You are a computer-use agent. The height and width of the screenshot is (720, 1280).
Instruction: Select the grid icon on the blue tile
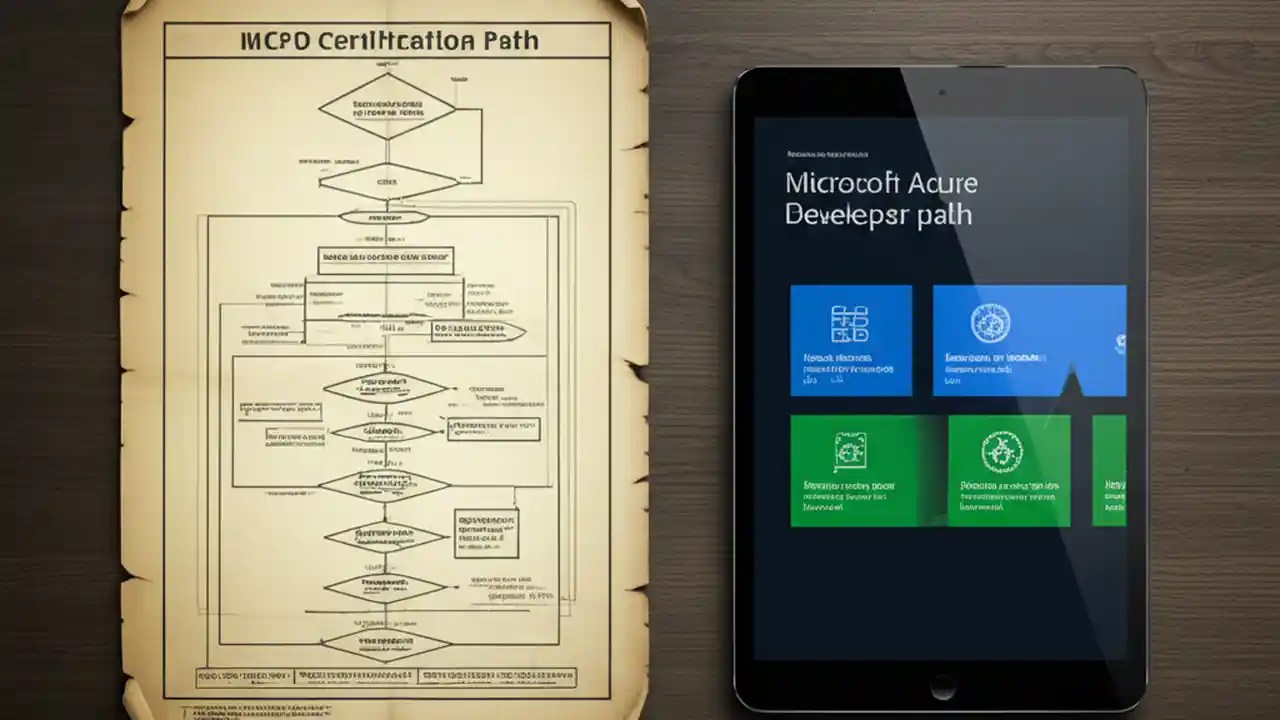coord(851,324)
